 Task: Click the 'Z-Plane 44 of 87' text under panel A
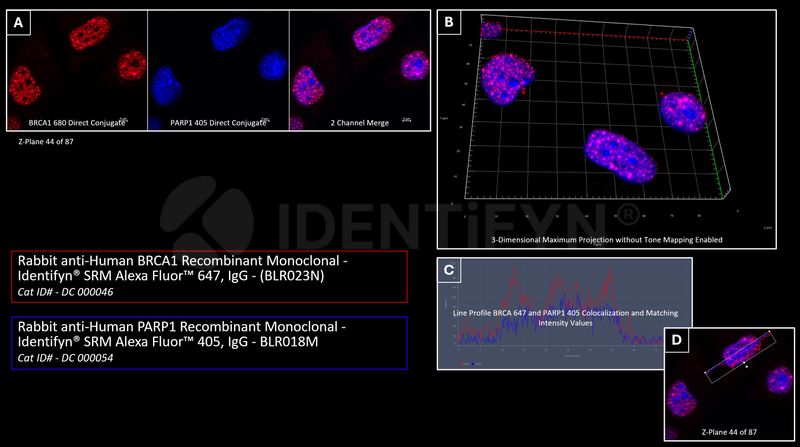click(46, 142)
